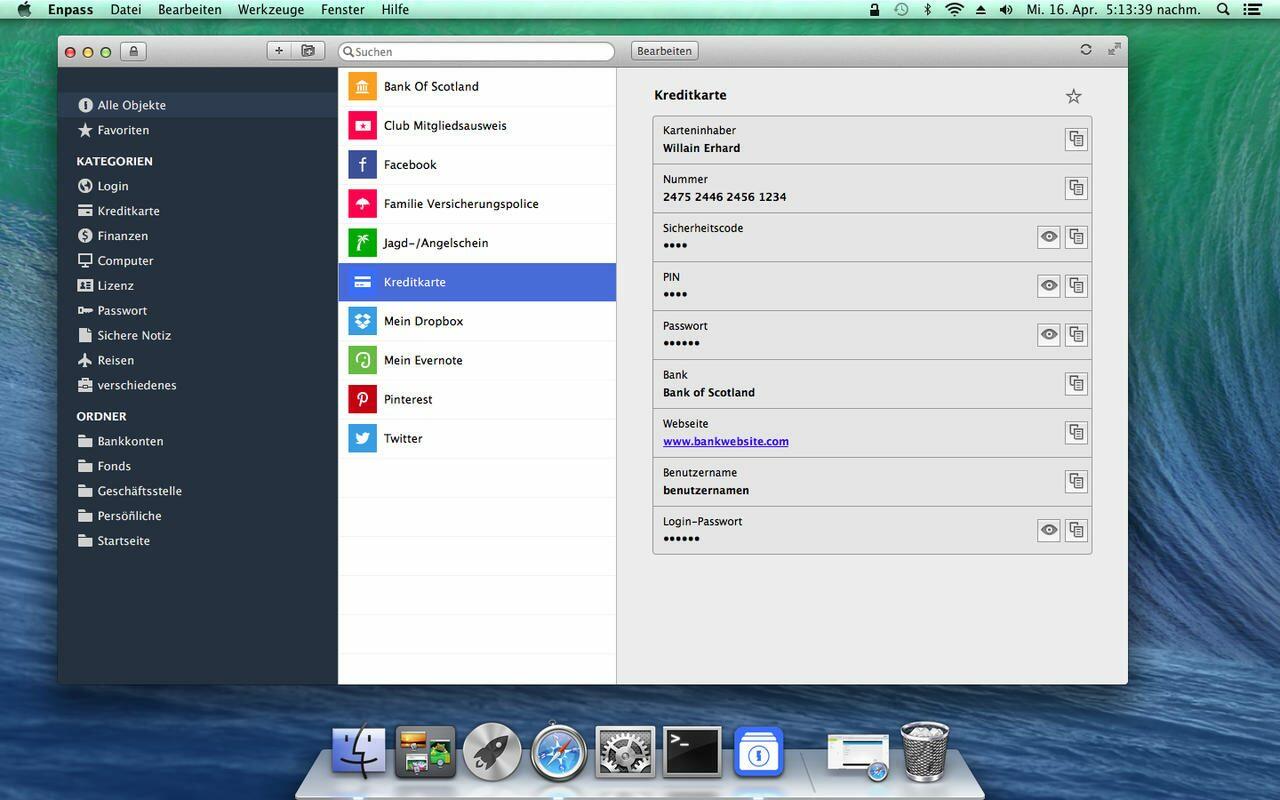Open the Finanzen category
Viewport: 1280px width, 800px height.
point(198,236)
